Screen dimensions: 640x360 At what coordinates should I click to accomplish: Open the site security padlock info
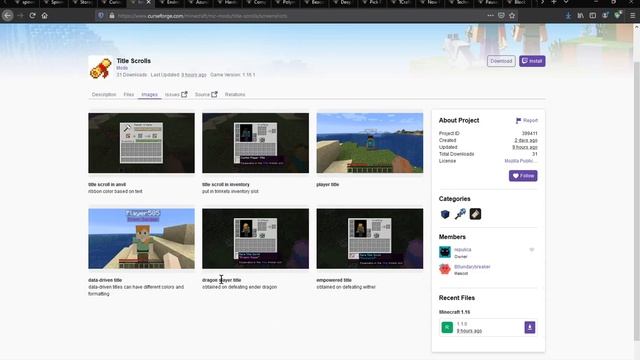111,16
